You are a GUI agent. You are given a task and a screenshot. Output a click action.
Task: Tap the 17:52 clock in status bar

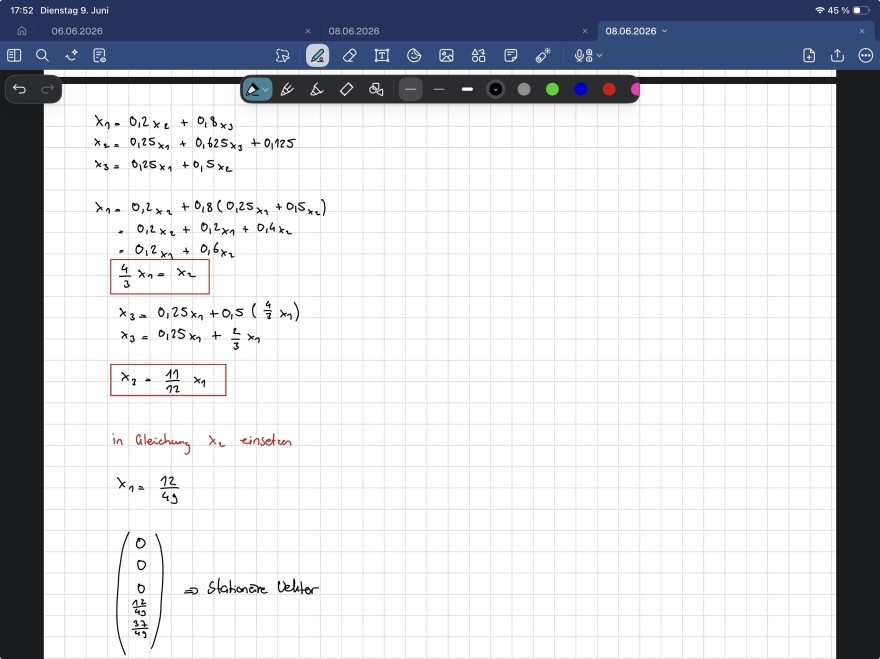click(x=22, y=10)
